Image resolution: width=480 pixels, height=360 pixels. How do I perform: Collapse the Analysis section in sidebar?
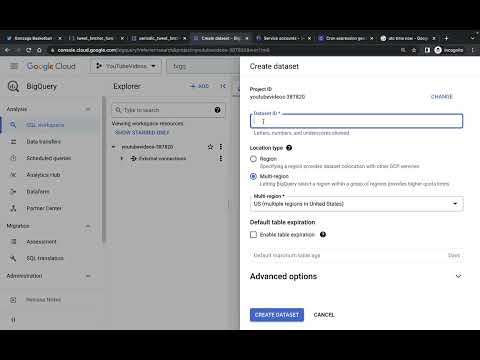tap(88, 109)
